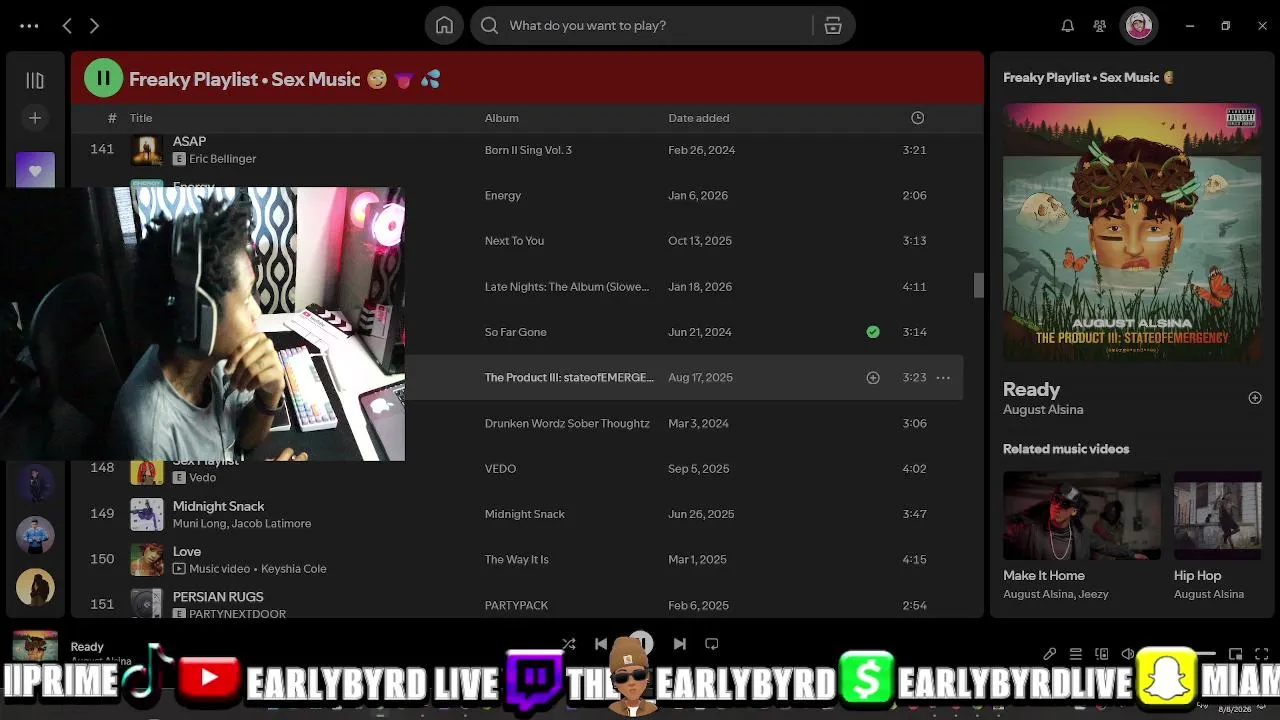
Task: Open the Late Nights album link
Action: (567, 287)
